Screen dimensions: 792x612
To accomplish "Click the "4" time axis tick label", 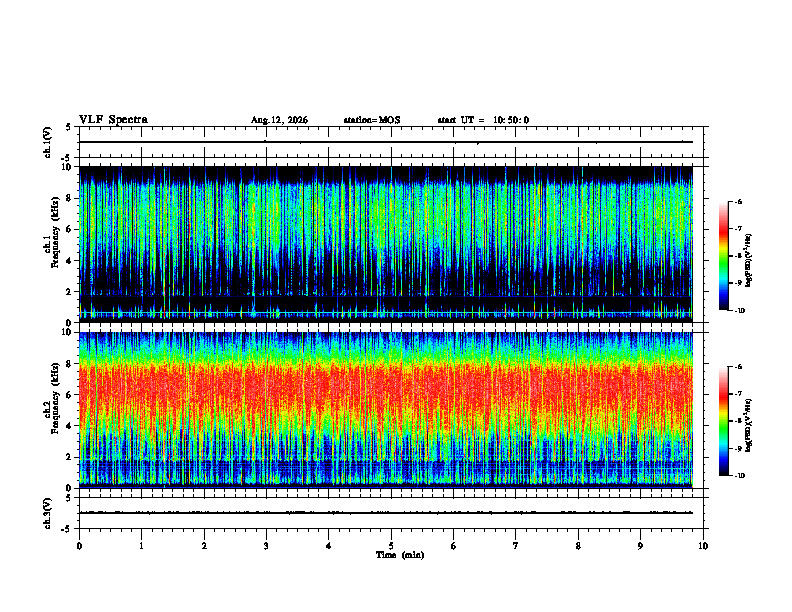I will (x=329, y=546).
